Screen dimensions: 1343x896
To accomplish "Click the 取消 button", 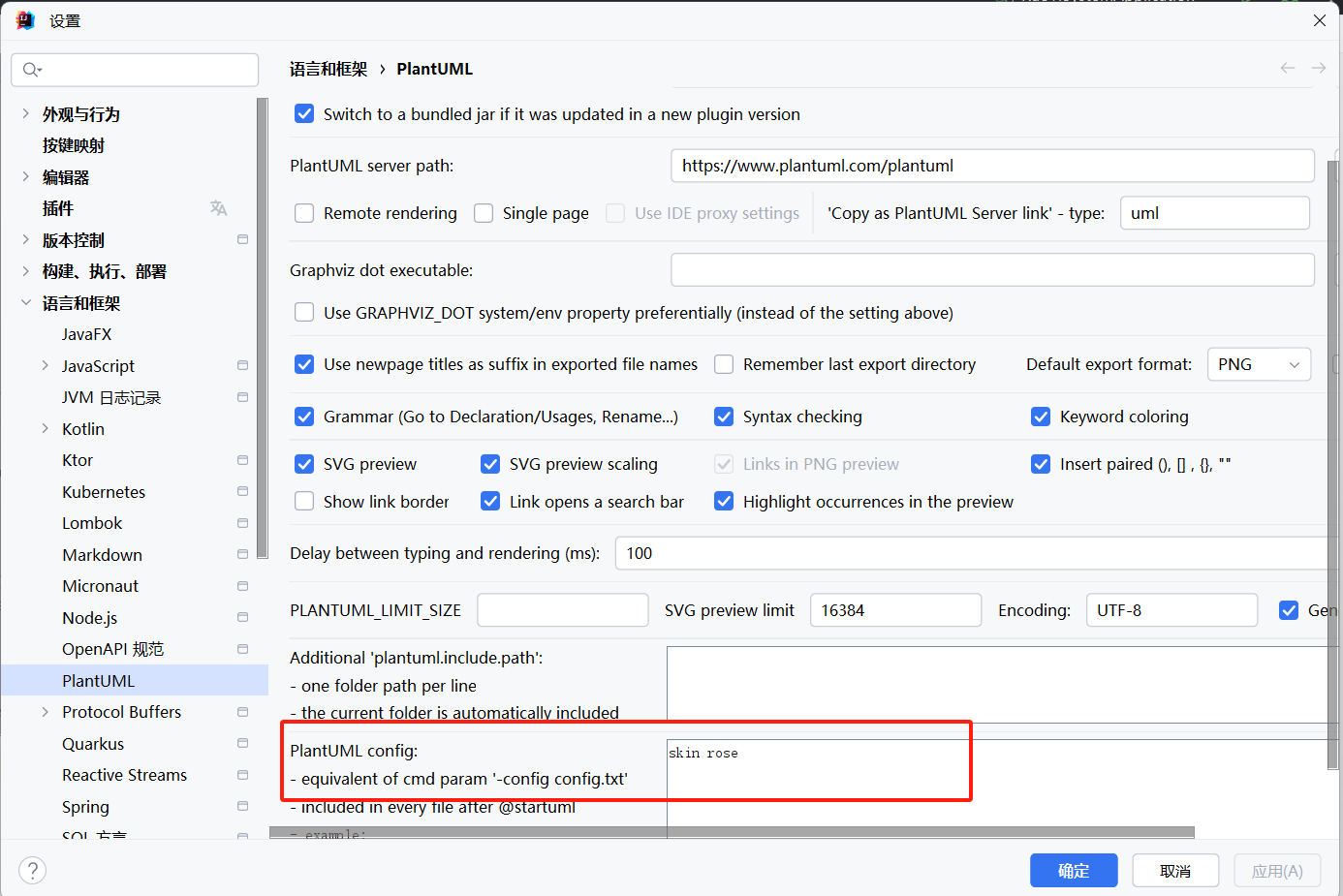I will (x=1174, y=871).
